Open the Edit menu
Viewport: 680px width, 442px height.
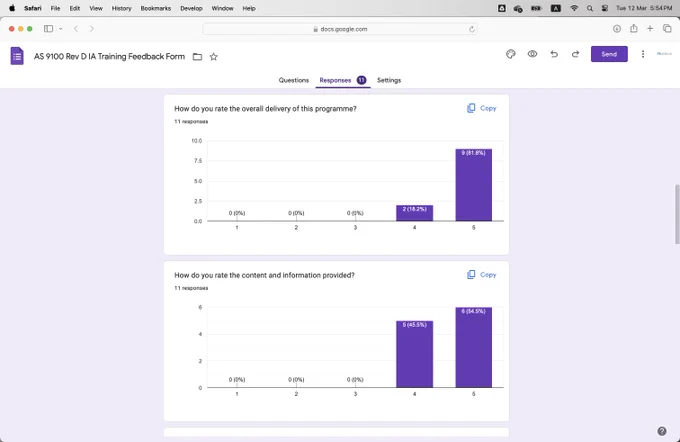pos(75,8)
